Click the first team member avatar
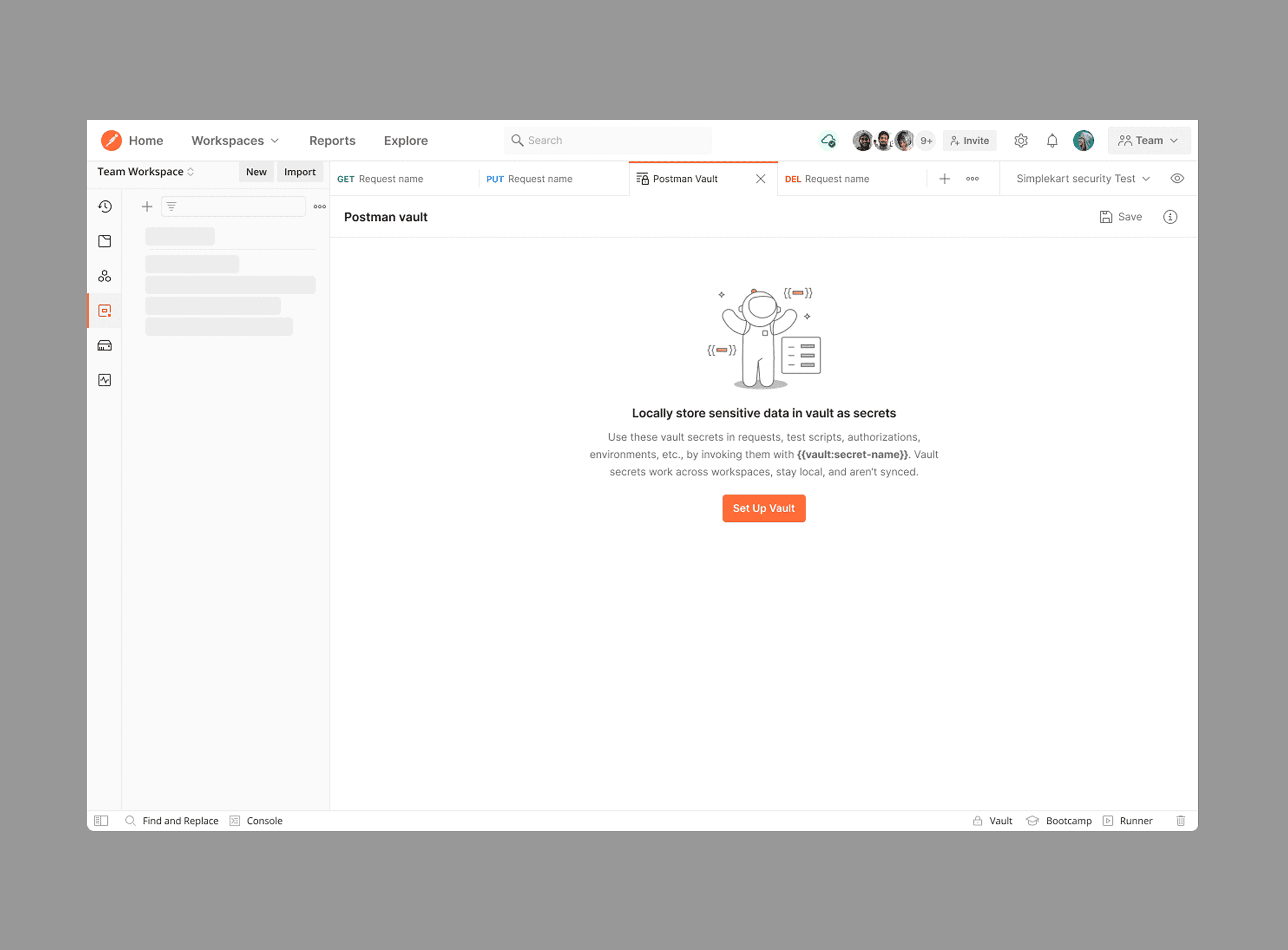Viewport: 1288px width, 950px height. (863, 140)
